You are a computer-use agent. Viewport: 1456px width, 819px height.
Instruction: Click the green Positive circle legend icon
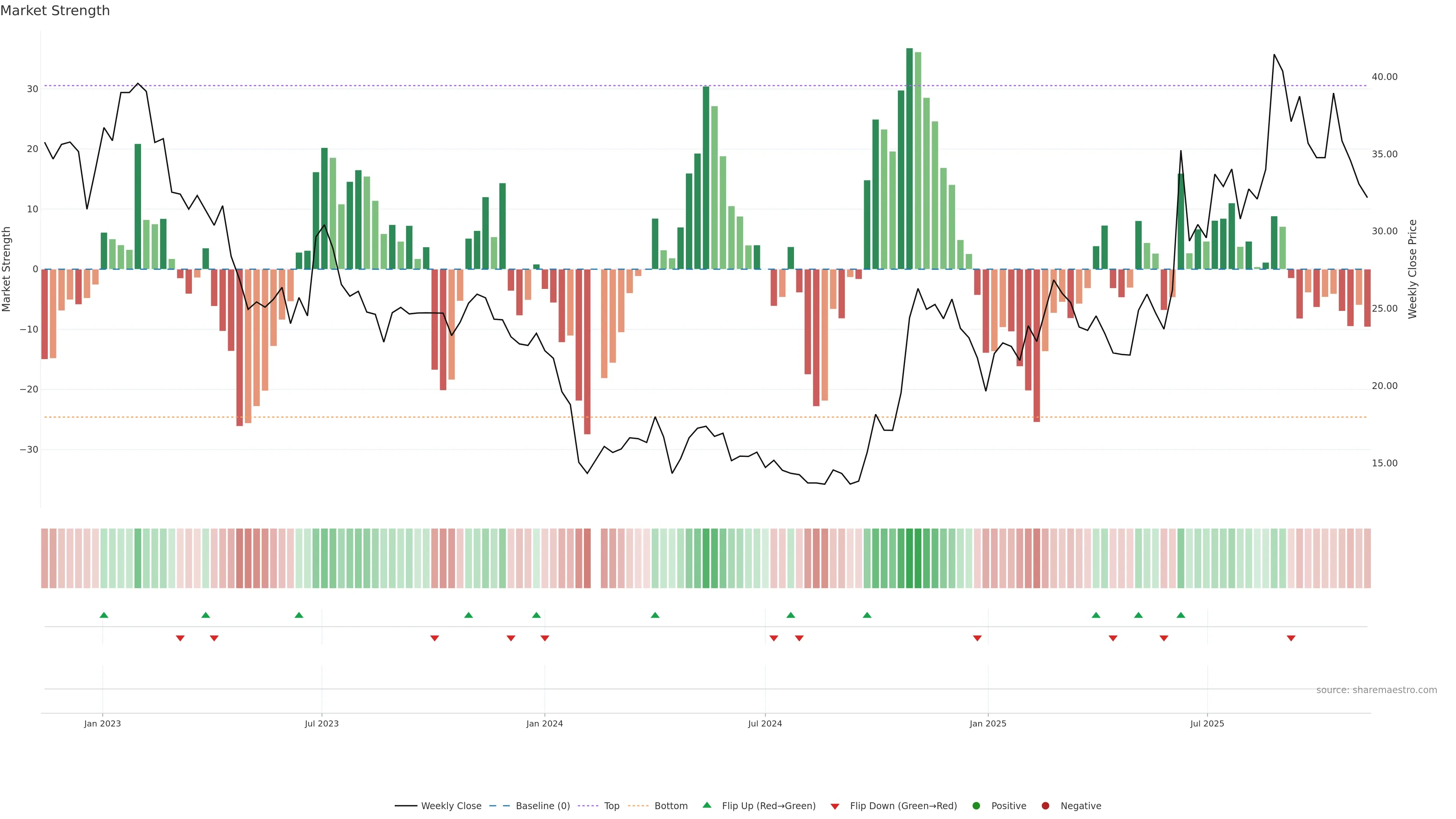point(976,805)
